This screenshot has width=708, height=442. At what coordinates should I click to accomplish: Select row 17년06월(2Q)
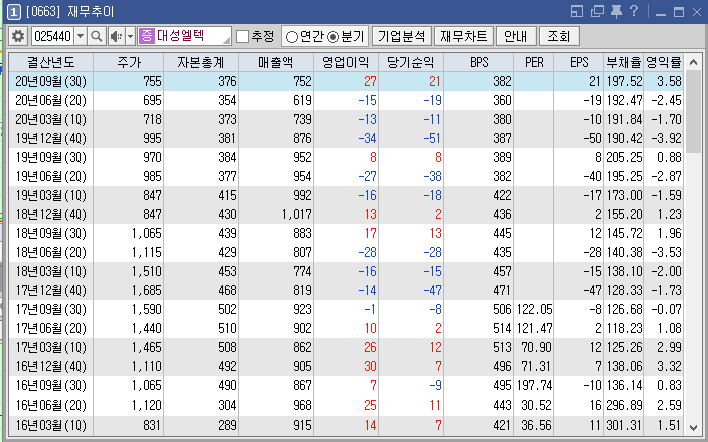[x=346, y=328]
